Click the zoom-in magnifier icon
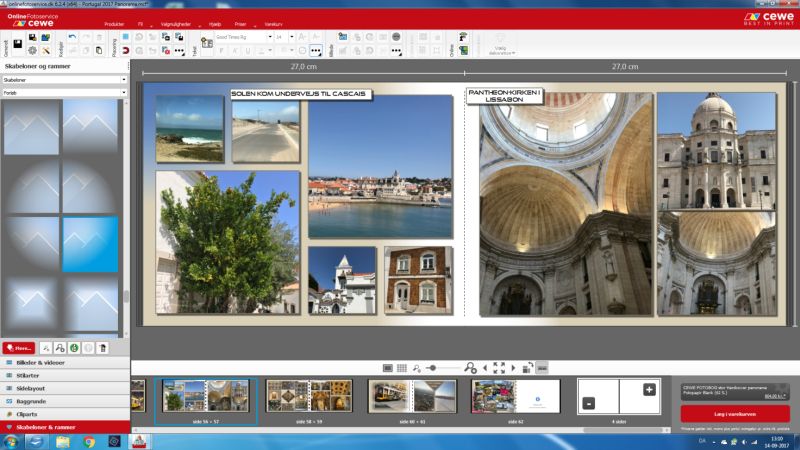 coord(470,368)
